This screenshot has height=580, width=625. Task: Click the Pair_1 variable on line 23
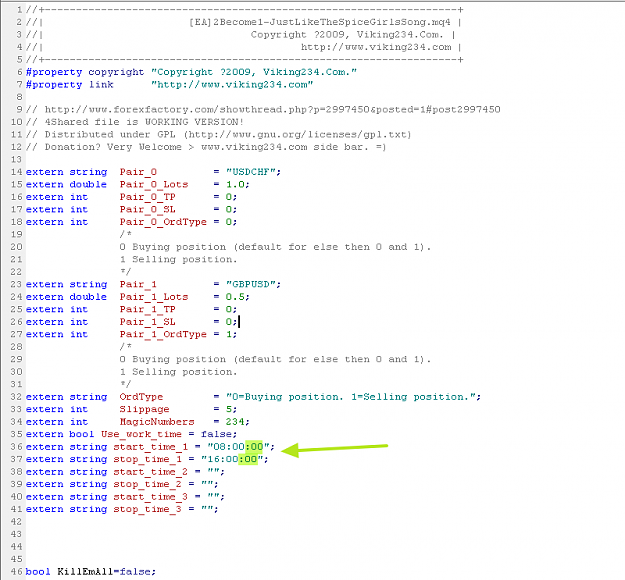pos(138,284)
